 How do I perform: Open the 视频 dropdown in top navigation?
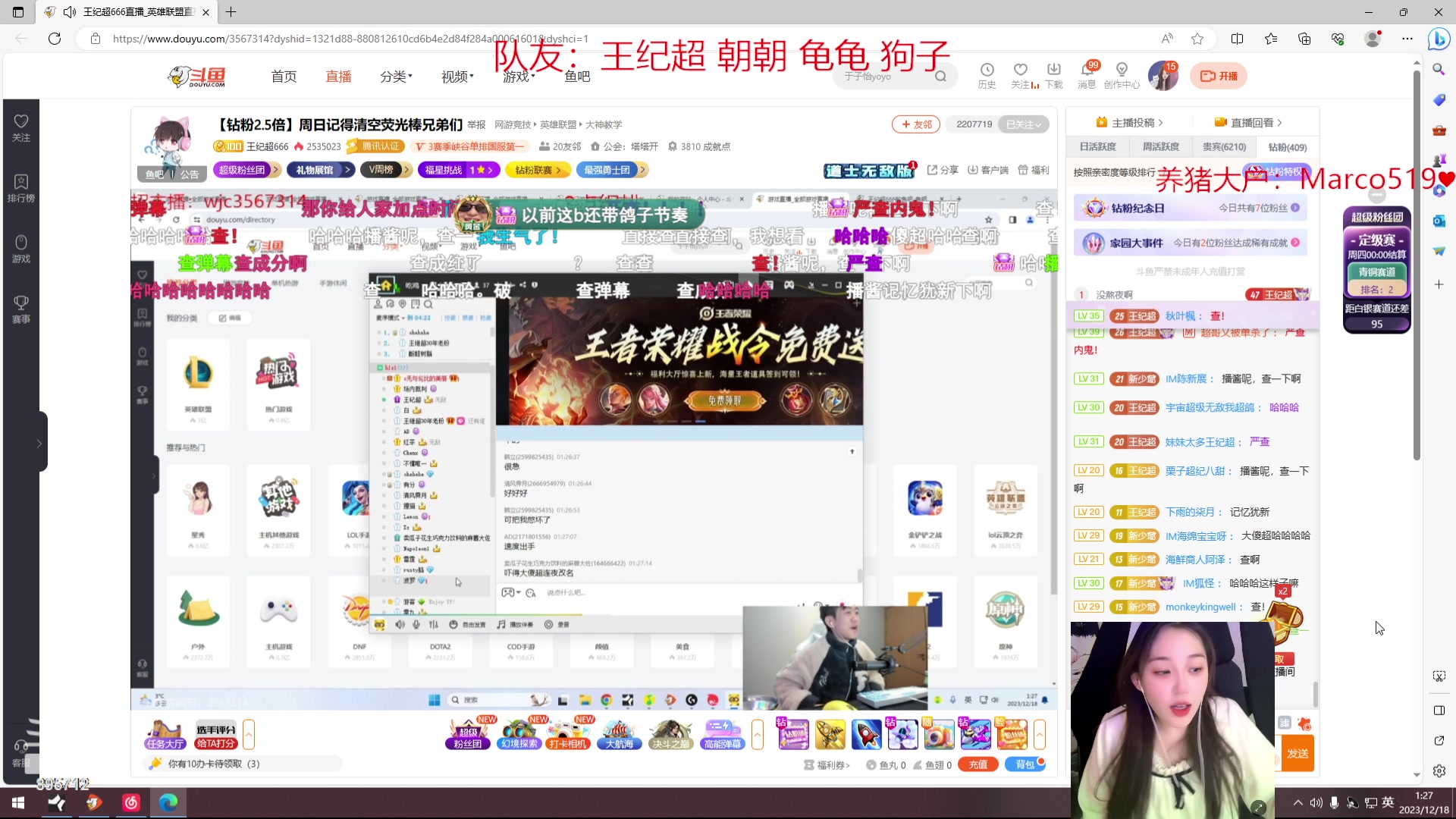click(455, 76)
